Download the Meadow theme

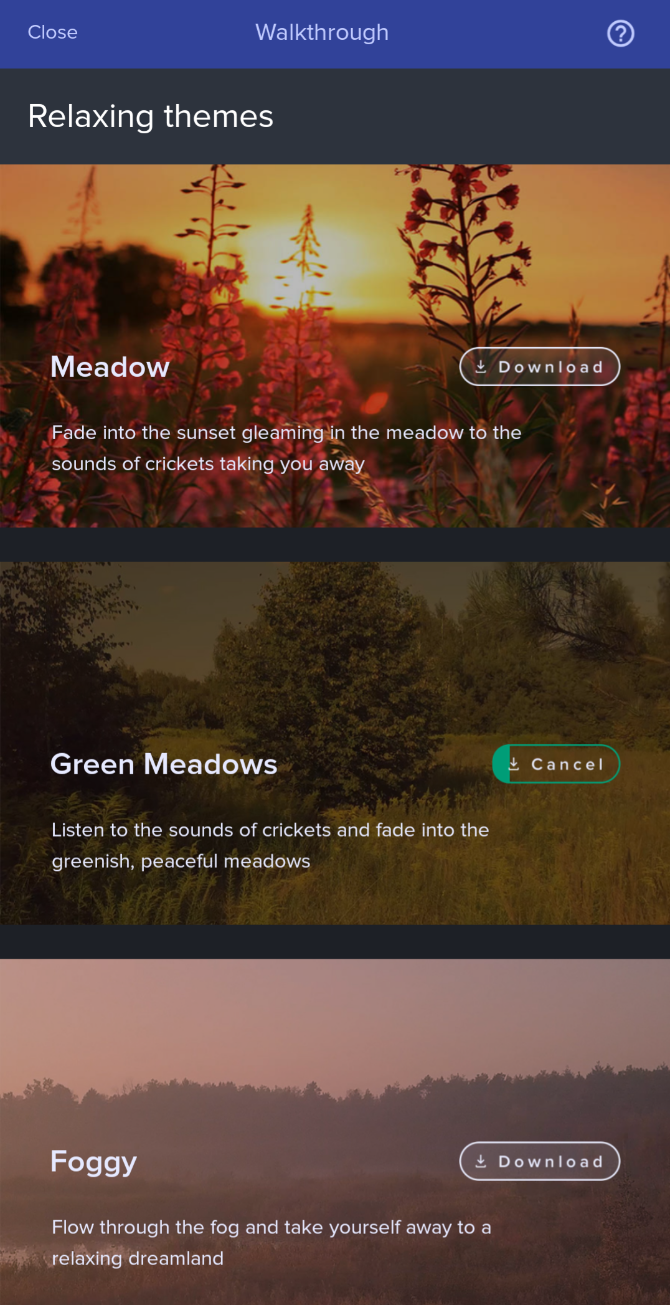point(540,367)
